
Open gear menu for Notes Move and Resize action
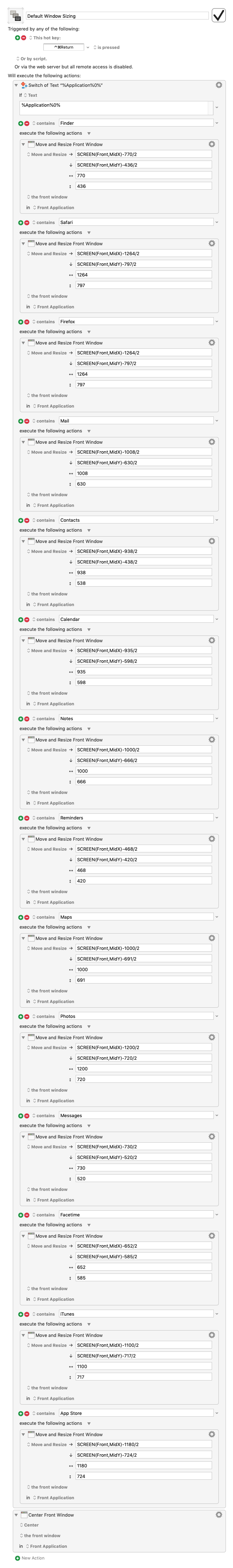212,740
